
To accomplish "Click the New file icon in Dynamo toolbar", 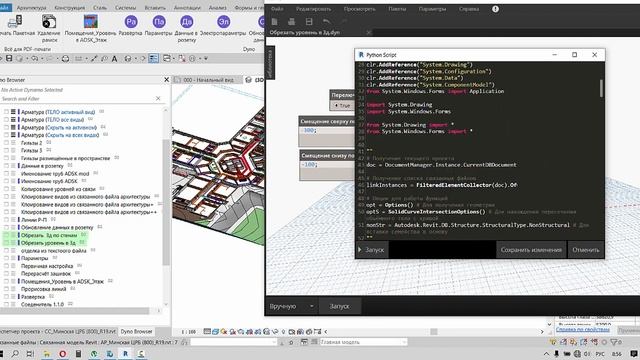I will (x=275, y=21).
